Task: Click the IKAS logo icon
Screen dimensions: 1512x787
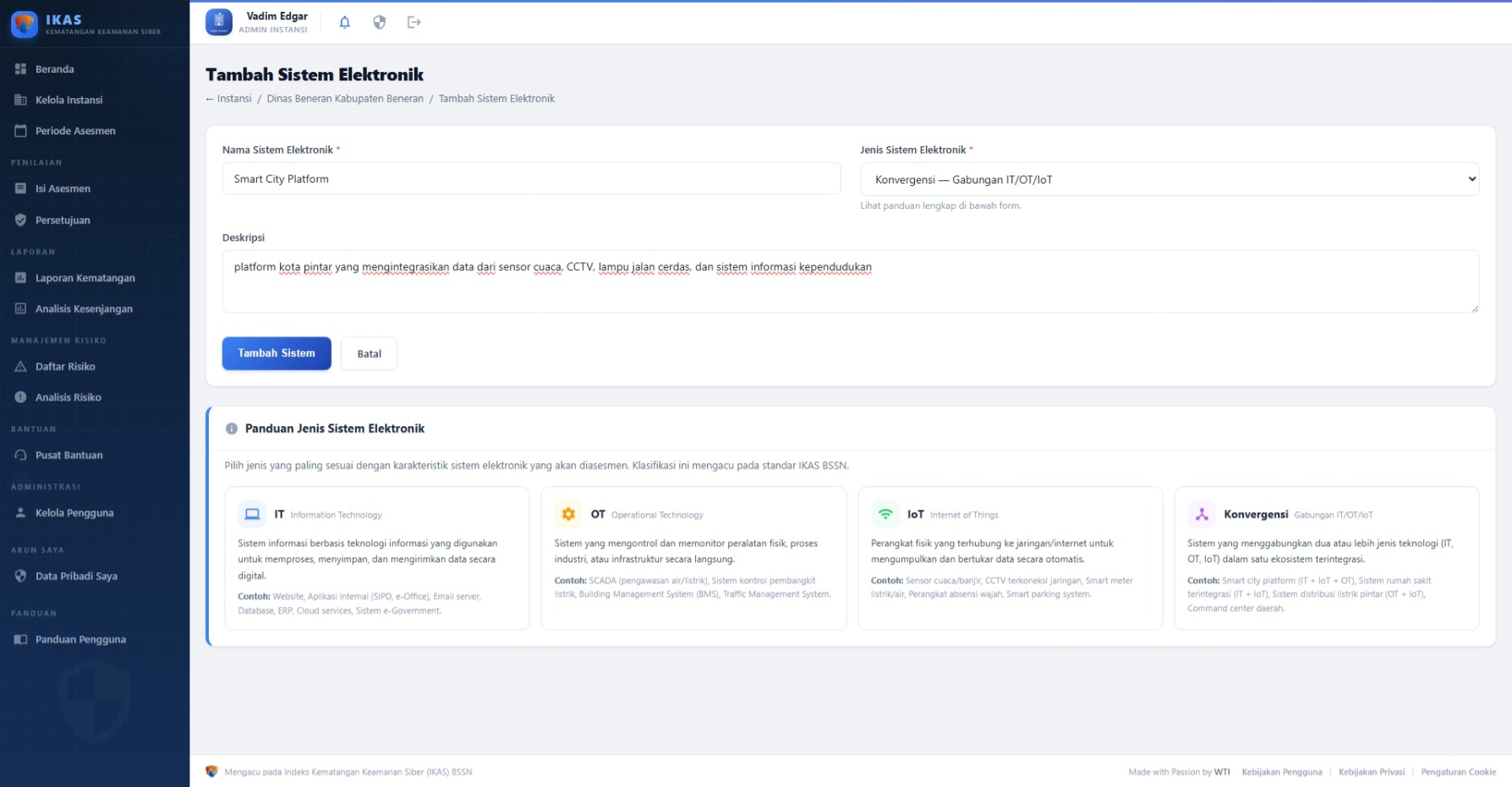Action: coord(25,25)
